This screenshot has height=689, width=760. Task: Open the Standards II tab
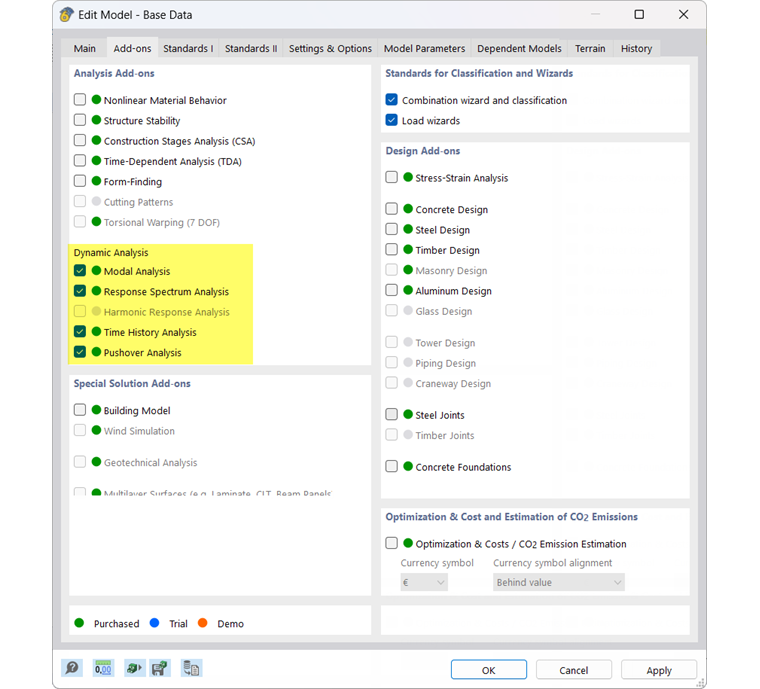tap(251, 48)
